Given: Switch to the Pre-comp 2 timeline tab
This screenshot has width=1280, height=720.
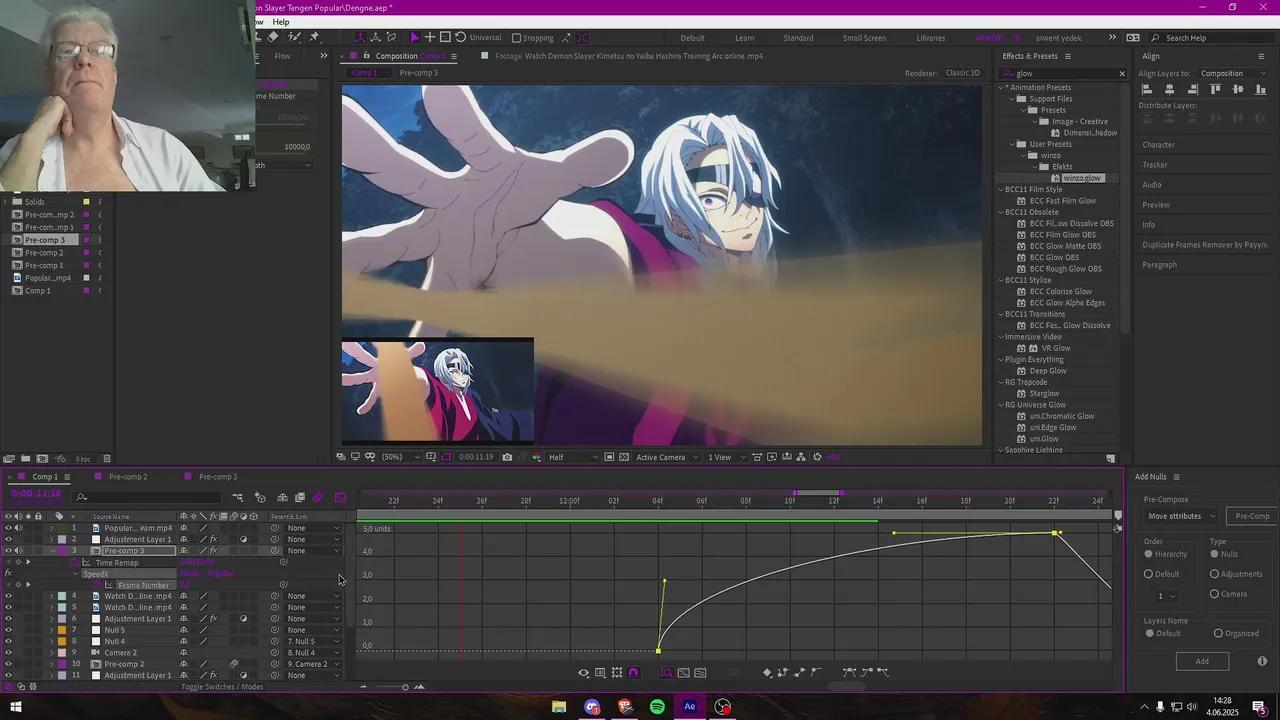Looking at the screenshot, I should coord(128,477).
